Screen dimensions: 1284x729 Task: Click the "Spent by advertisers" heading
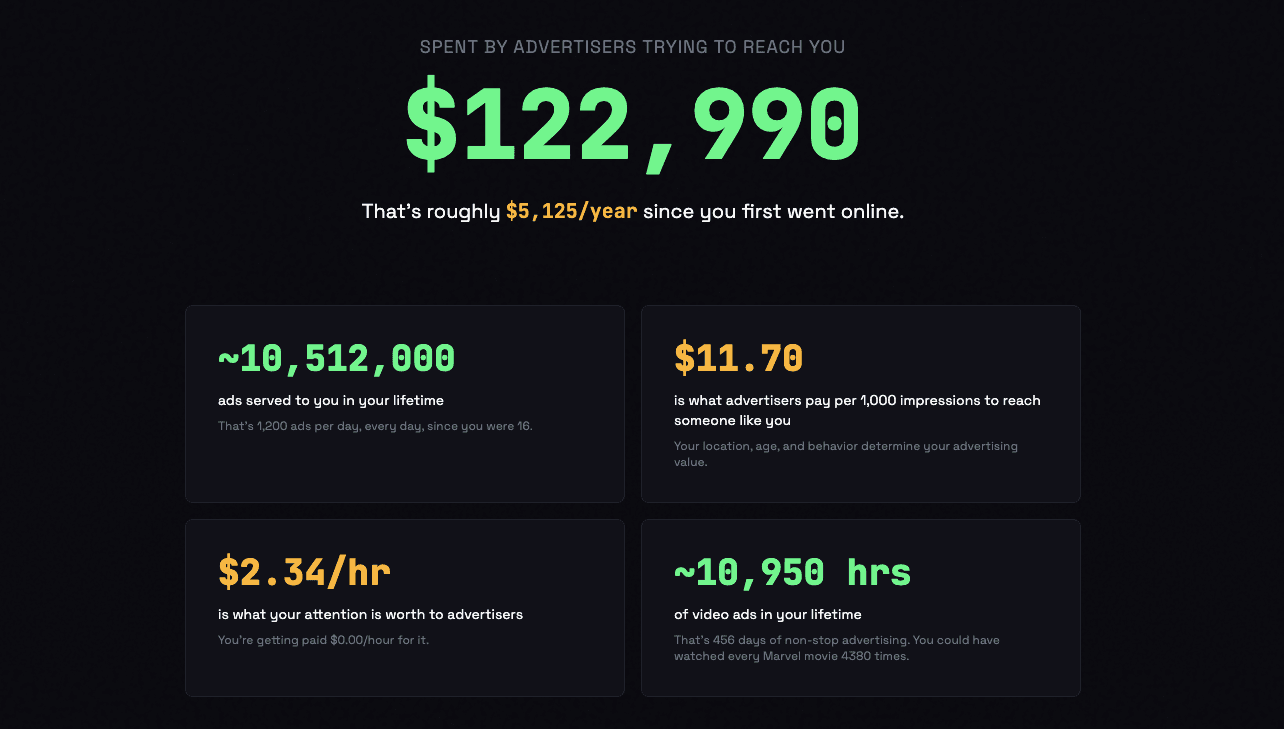click(x=632, y=47)
